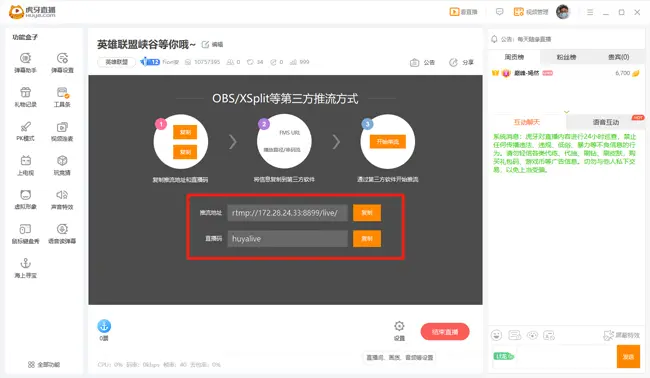Open the hamburger main menu

[x=590, y=12]
